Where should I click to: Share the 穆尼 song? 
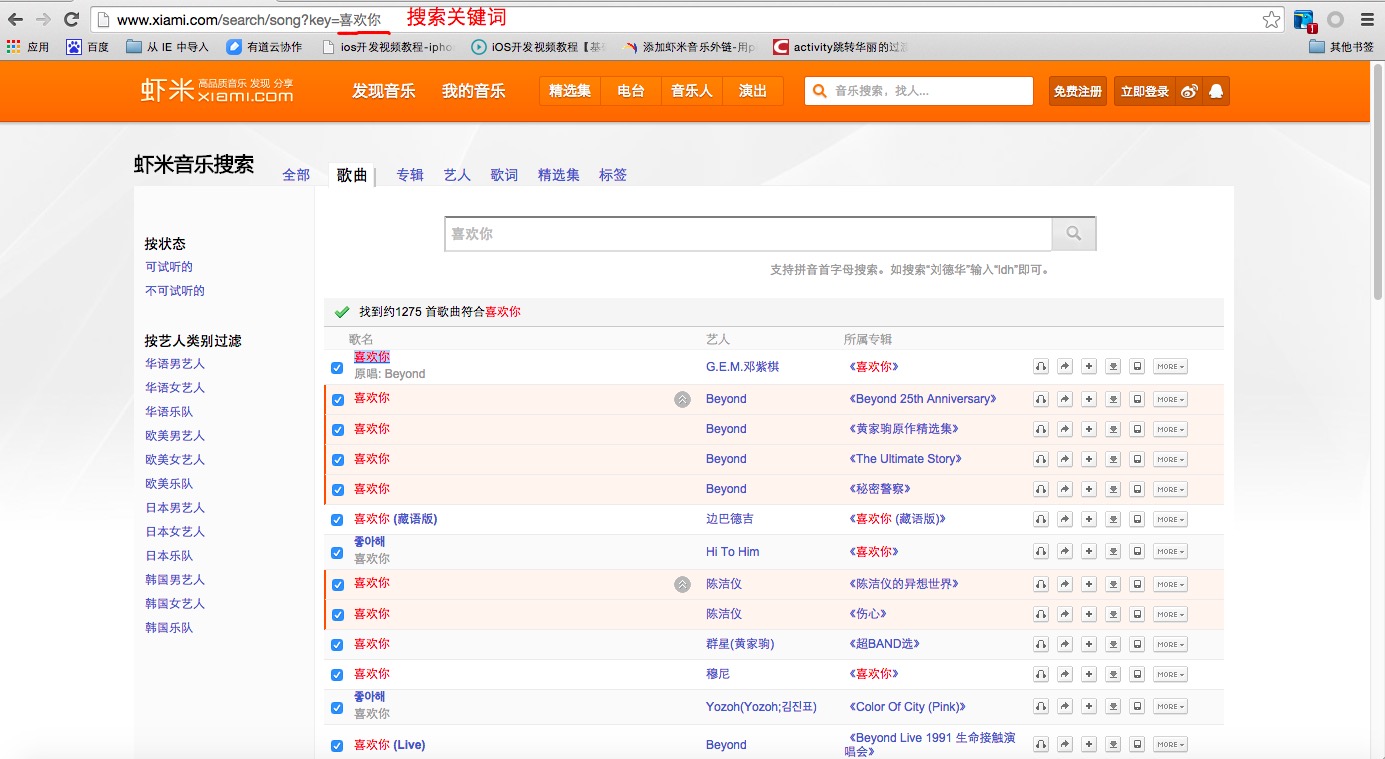pyautogui.click(x=1065, y=674)
